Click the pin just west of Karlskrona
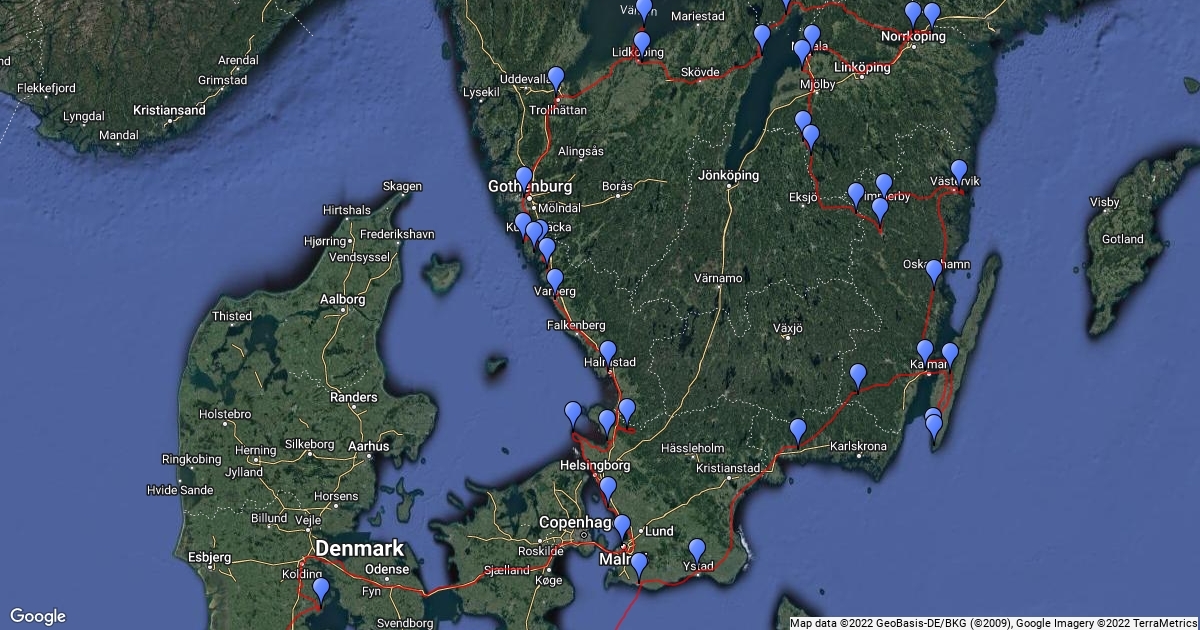Viewport: 1200px width, 630px height. (x=797, y=430)
